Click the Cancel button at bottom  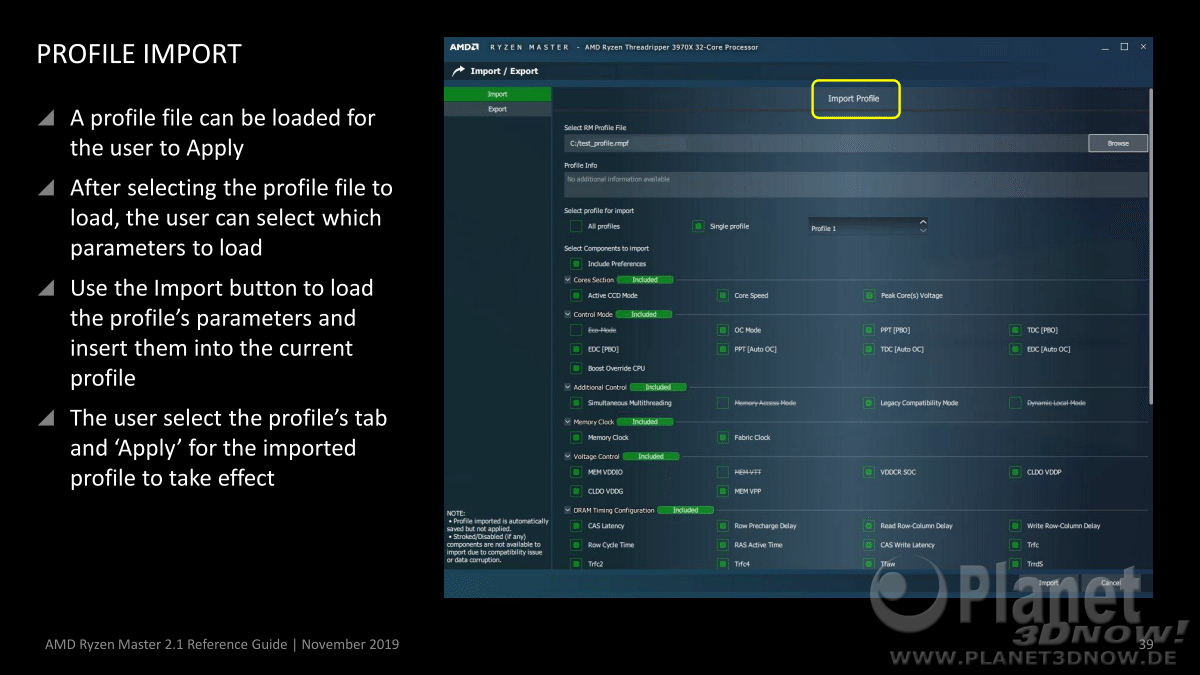(1111, 583)
